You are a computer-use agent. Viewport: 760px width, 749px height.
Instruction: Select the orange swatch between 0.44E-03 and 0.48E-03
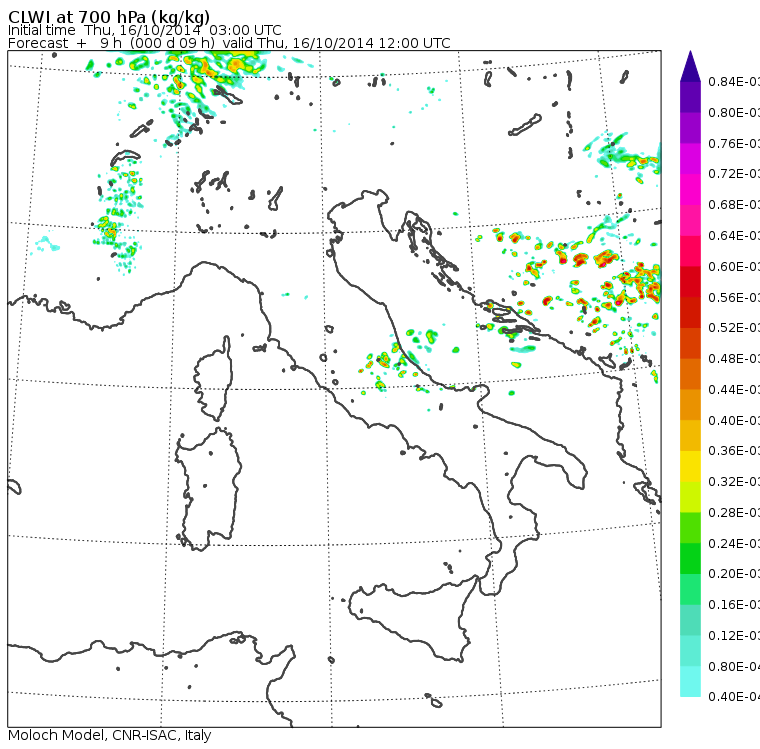coord(690,374)
